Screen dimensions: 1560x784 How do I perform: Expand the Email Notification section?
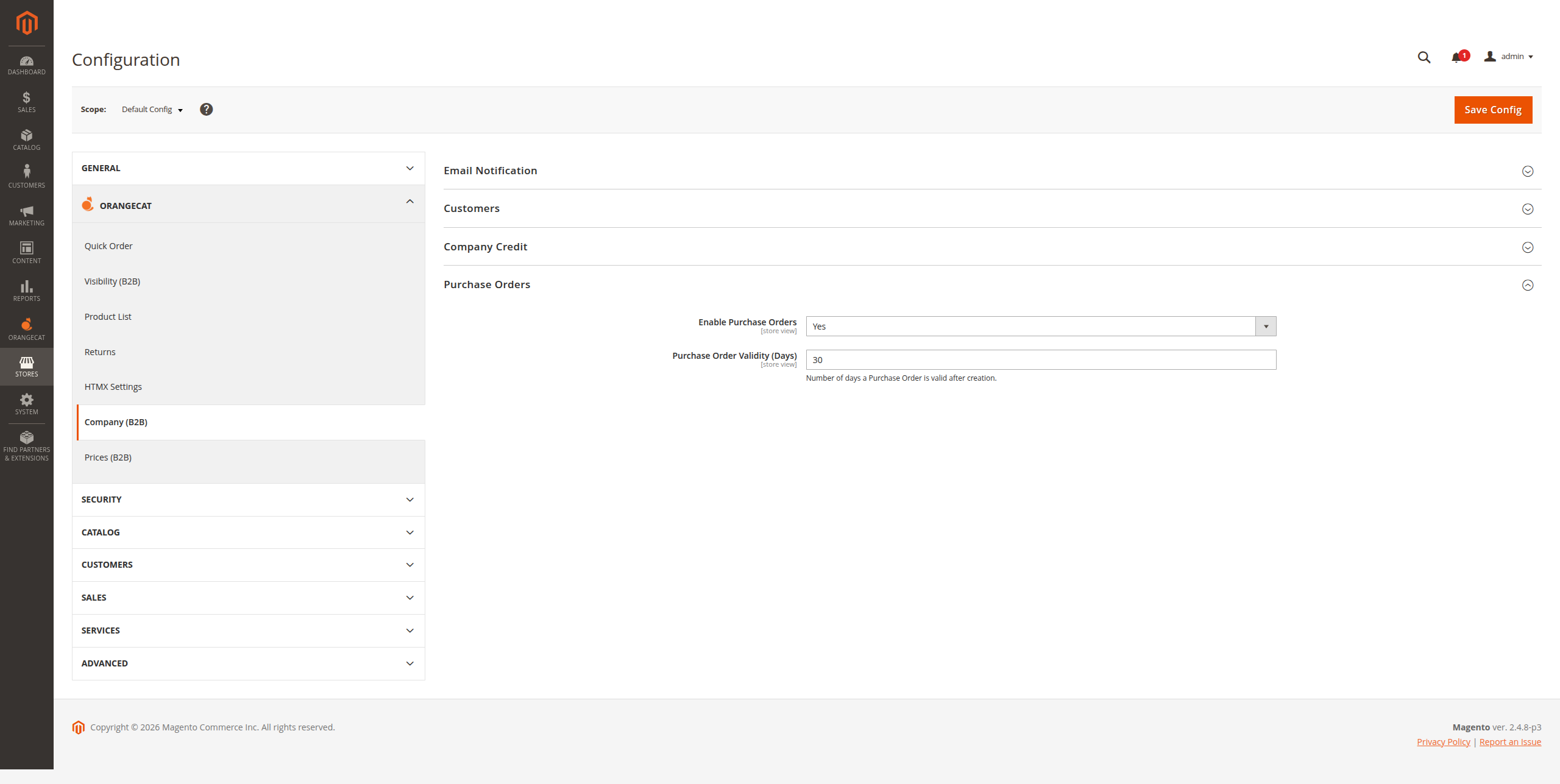click(491, 171)
